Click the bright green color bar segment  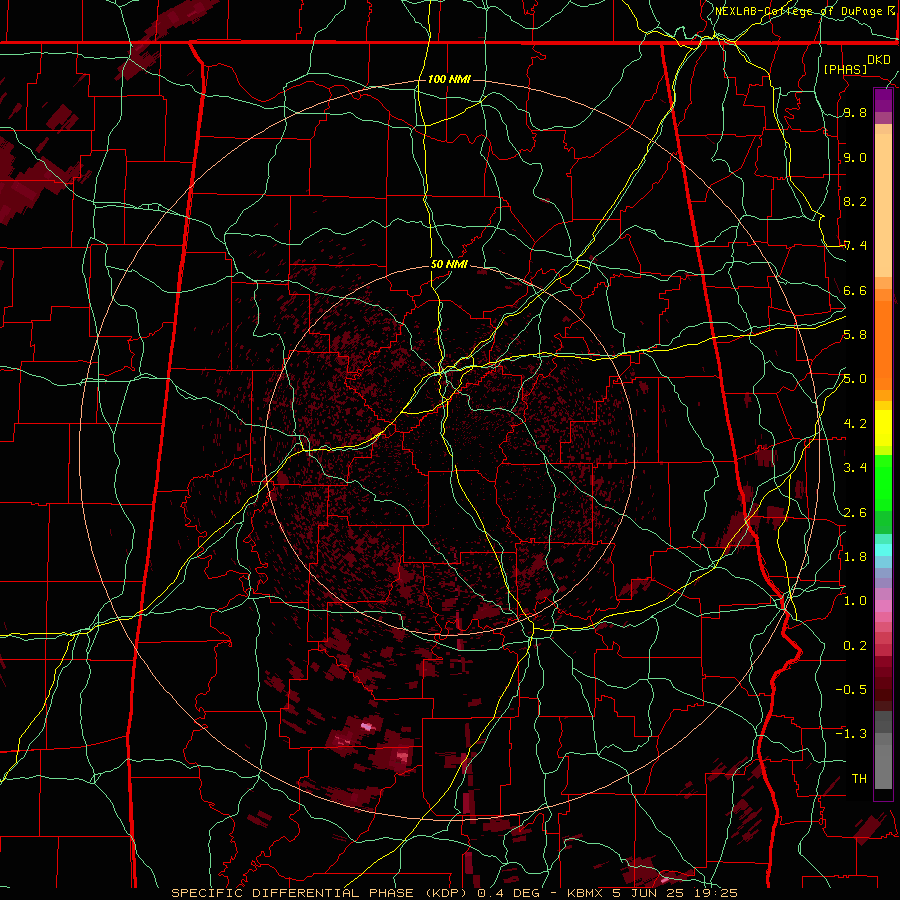point(883,483)
